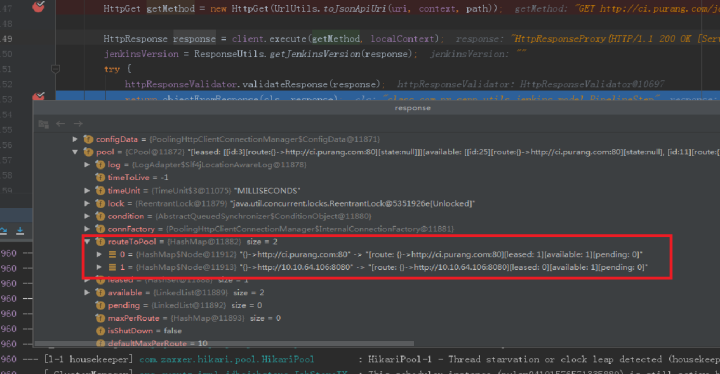The height and width of the screenshot is (374, 720).
Task: Click the Step Into download-arrow icon
Action: tap(20, 231)
